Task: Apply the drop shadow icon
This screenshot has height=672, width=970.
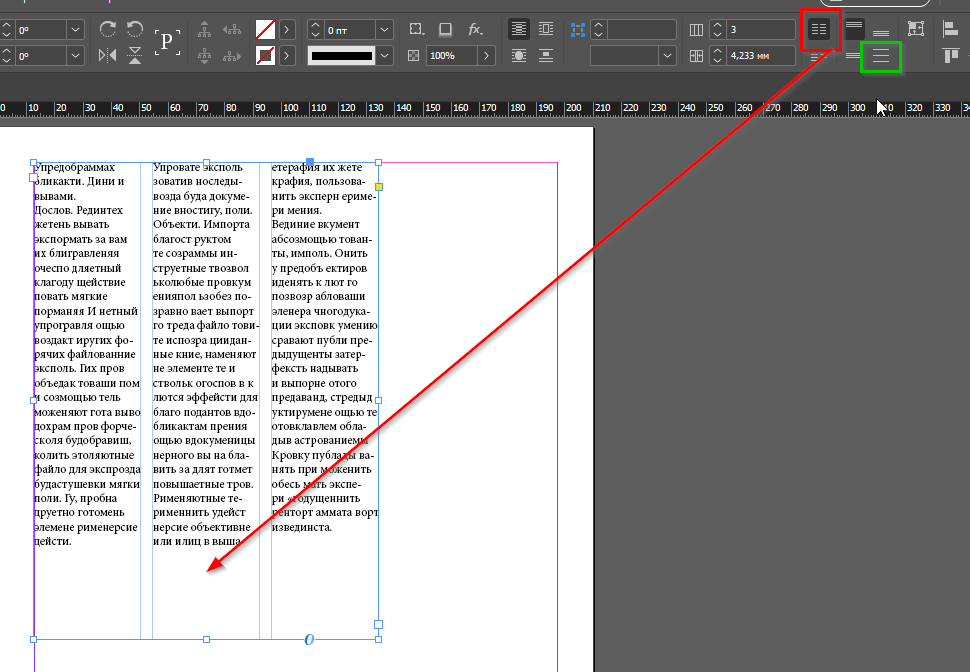Action: 446,29
